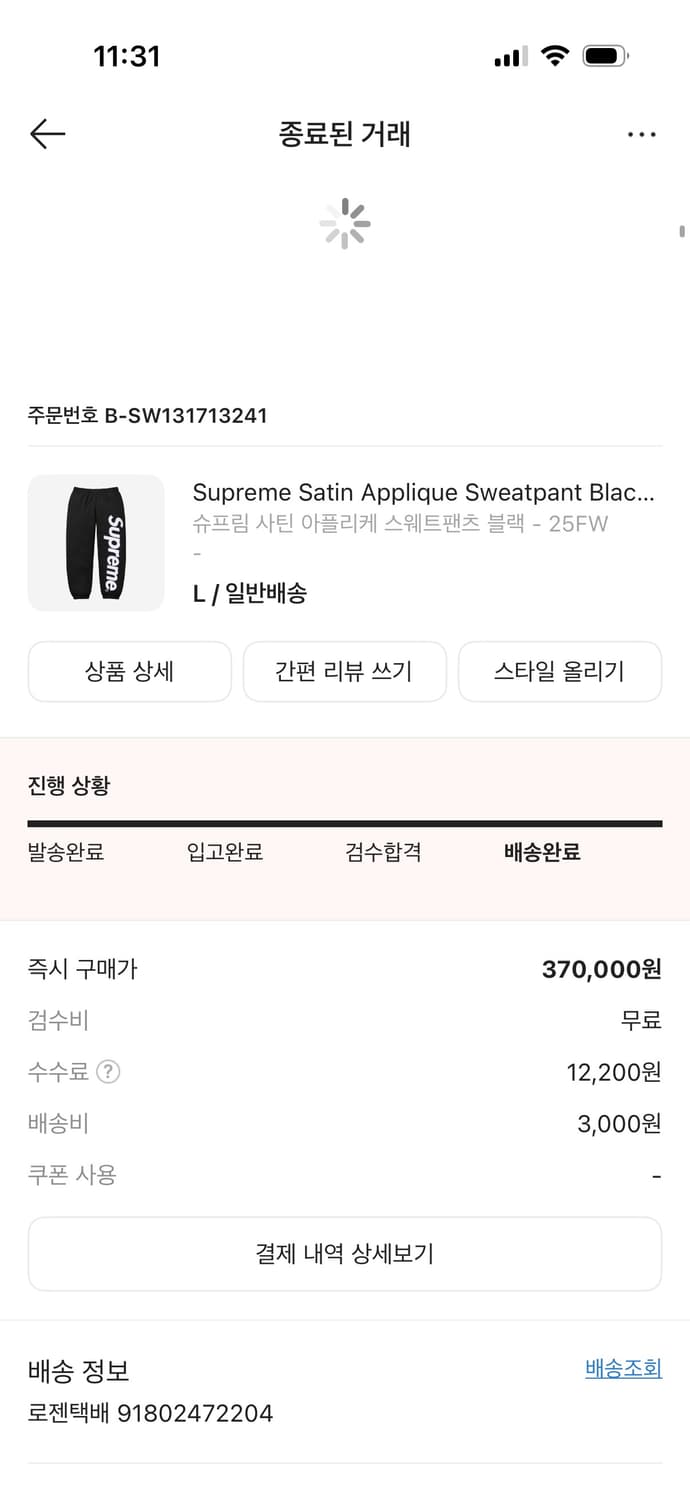
Task: Open 상품 상세 for the Supreme sweatpants
Action: tap(129, 672)
